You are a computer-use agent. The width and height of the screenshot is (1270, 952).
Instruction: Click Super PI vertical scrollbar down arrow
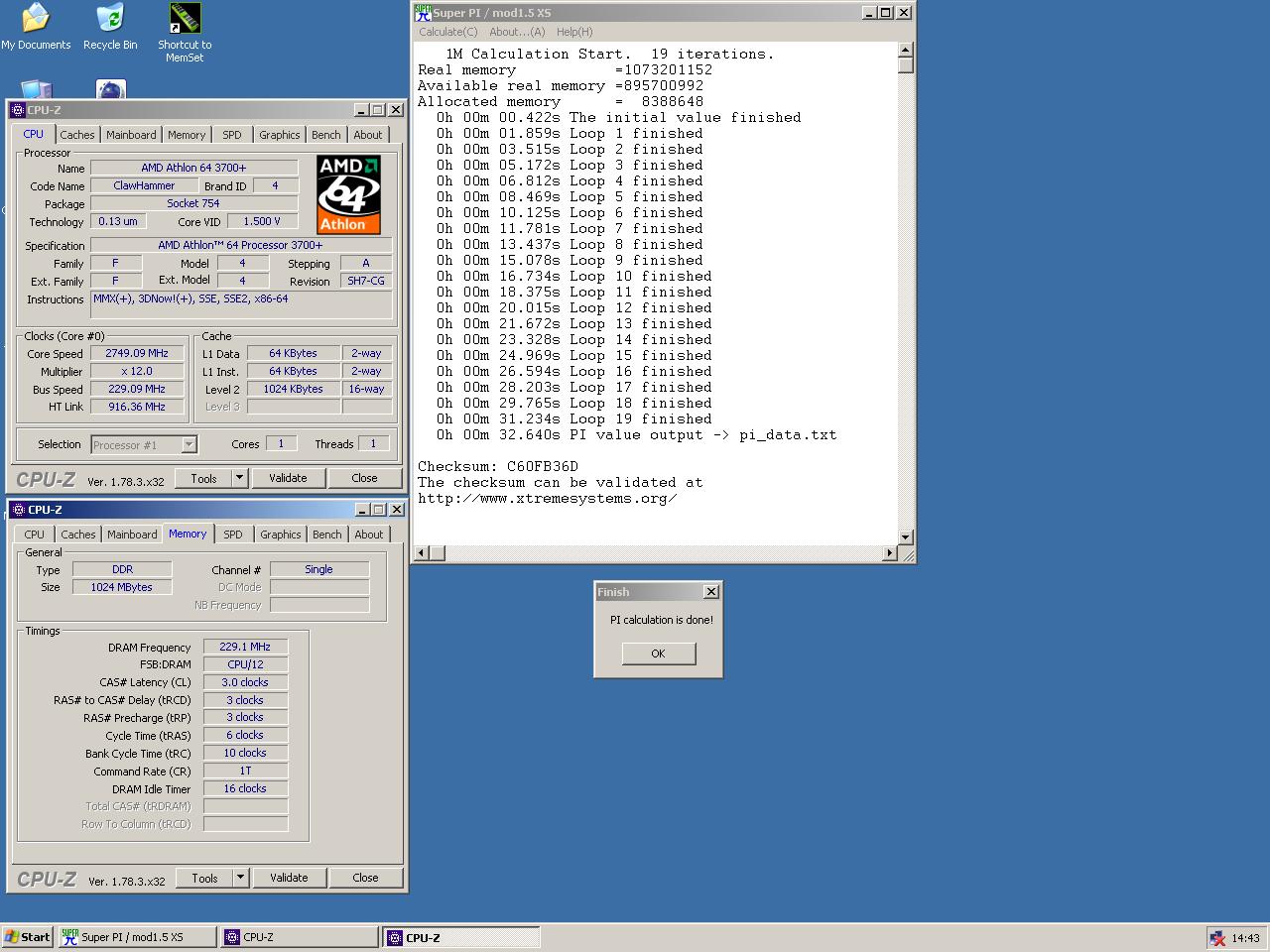coord(905,536)
